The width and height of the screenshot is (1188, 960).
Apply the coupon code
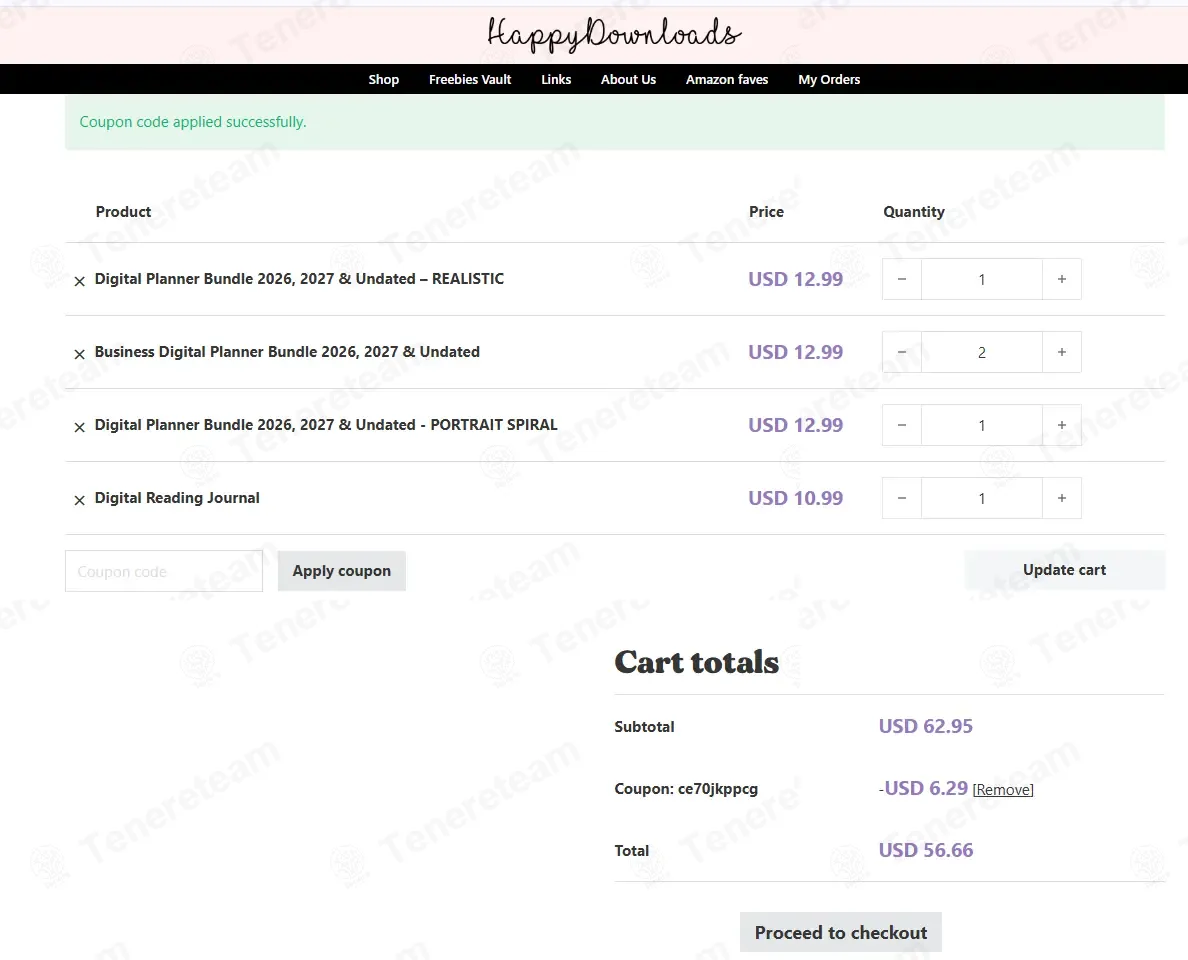[x=342, y=571]
